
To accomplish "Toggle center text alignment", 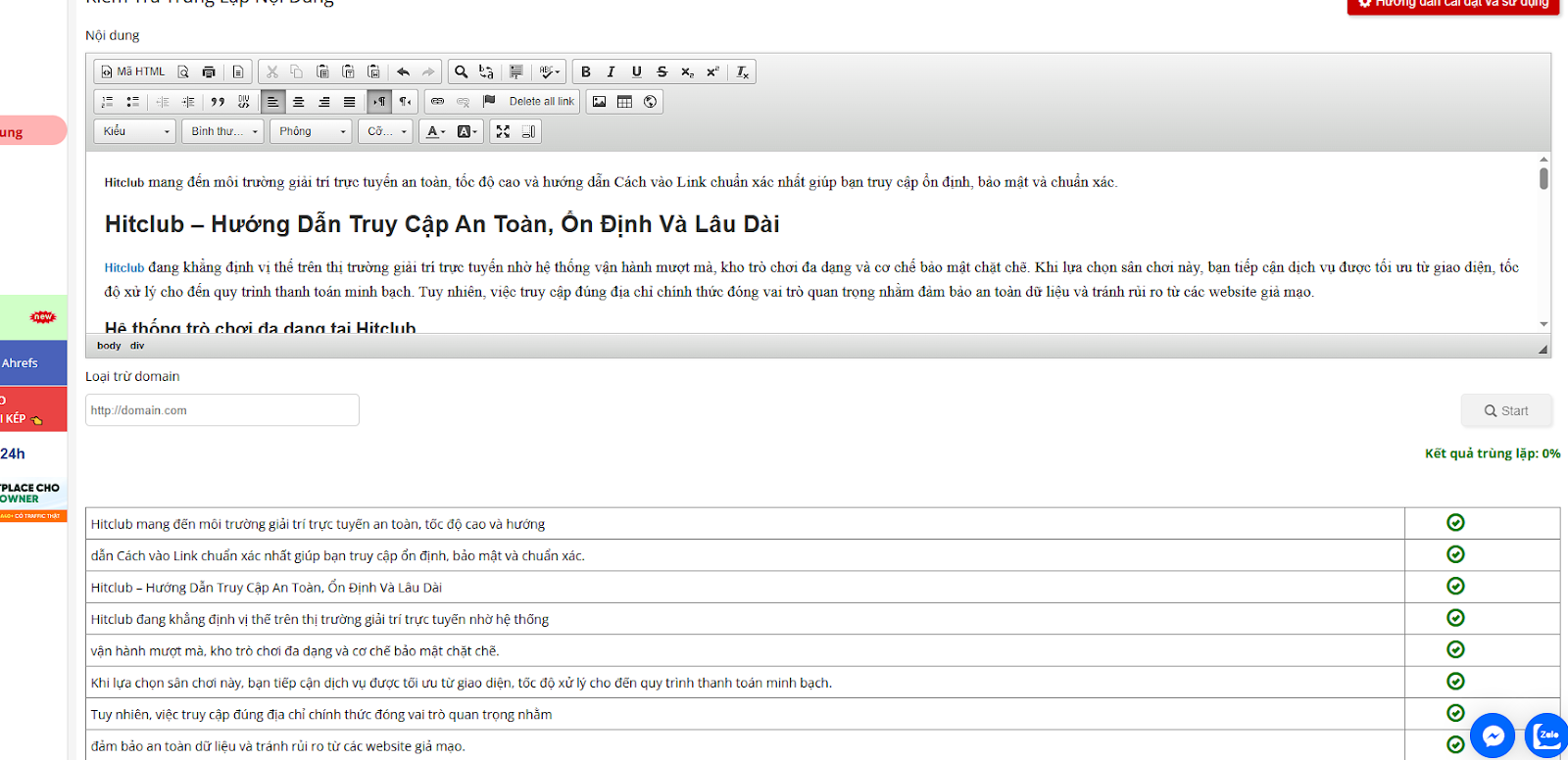I will pos(299,102).
